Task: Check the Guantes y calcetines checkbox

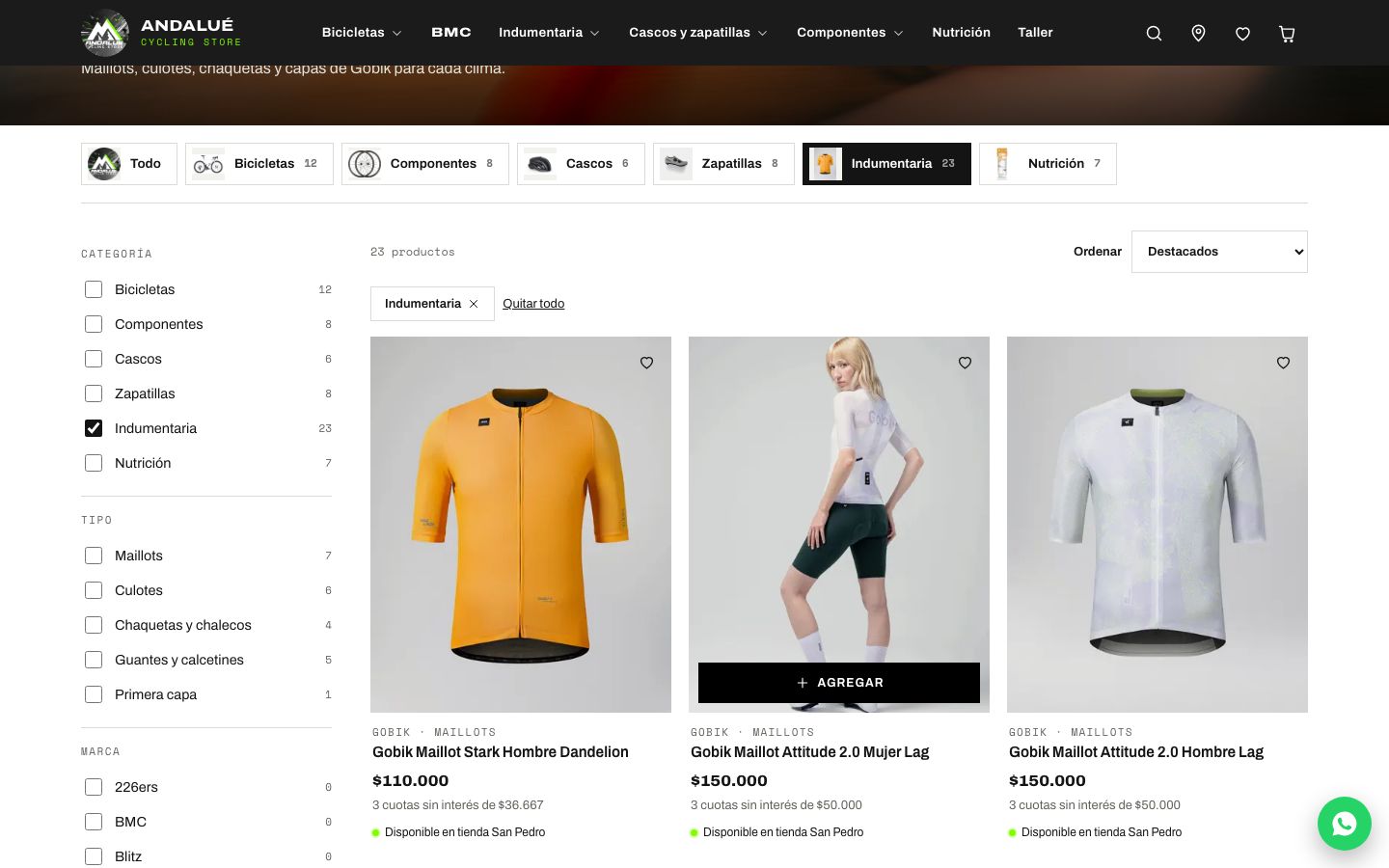Action: 94,660
